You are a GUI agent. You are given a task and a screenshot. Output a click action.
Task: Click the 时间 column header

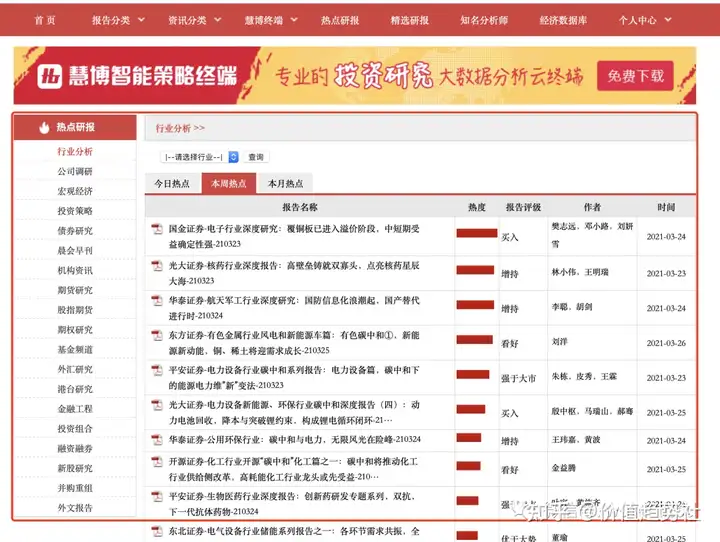(x=666, y=207)
